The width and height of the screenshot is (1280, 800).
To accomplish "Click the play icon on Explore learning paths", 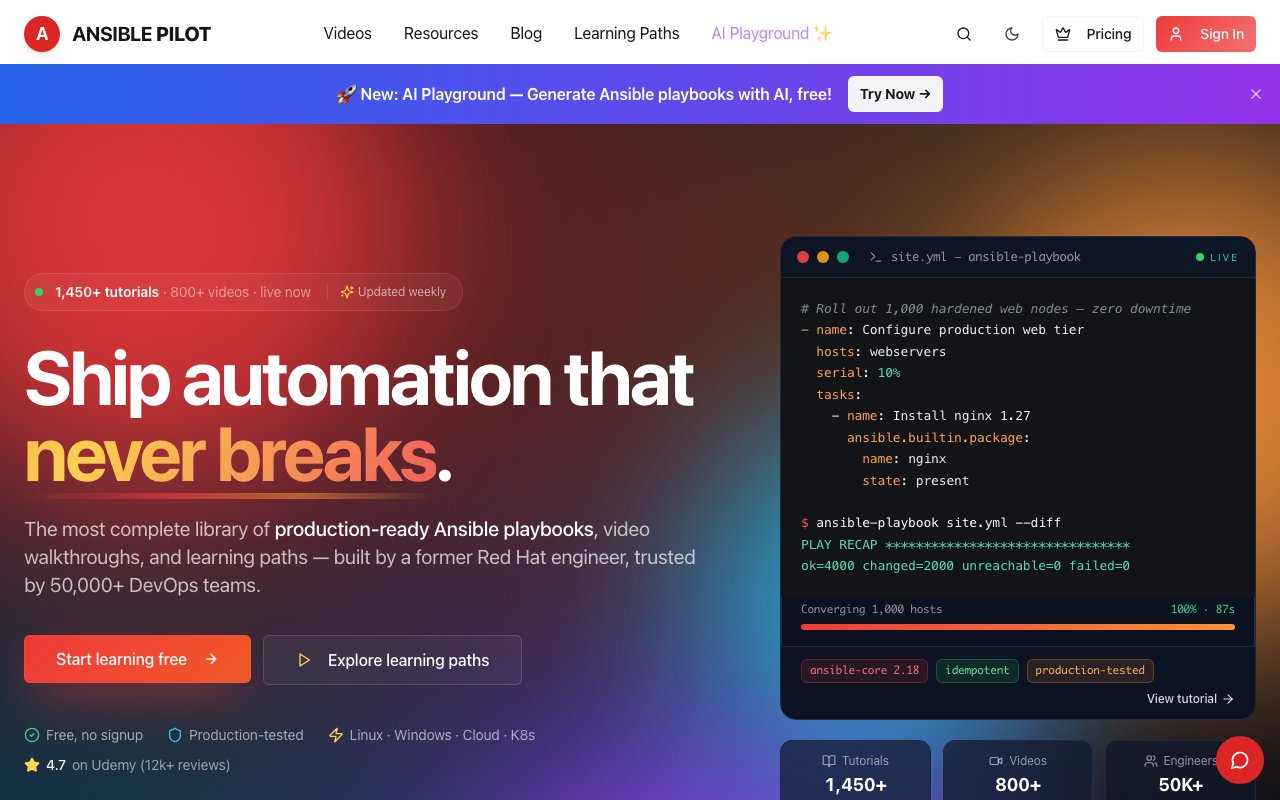I will tap(304, 660).
